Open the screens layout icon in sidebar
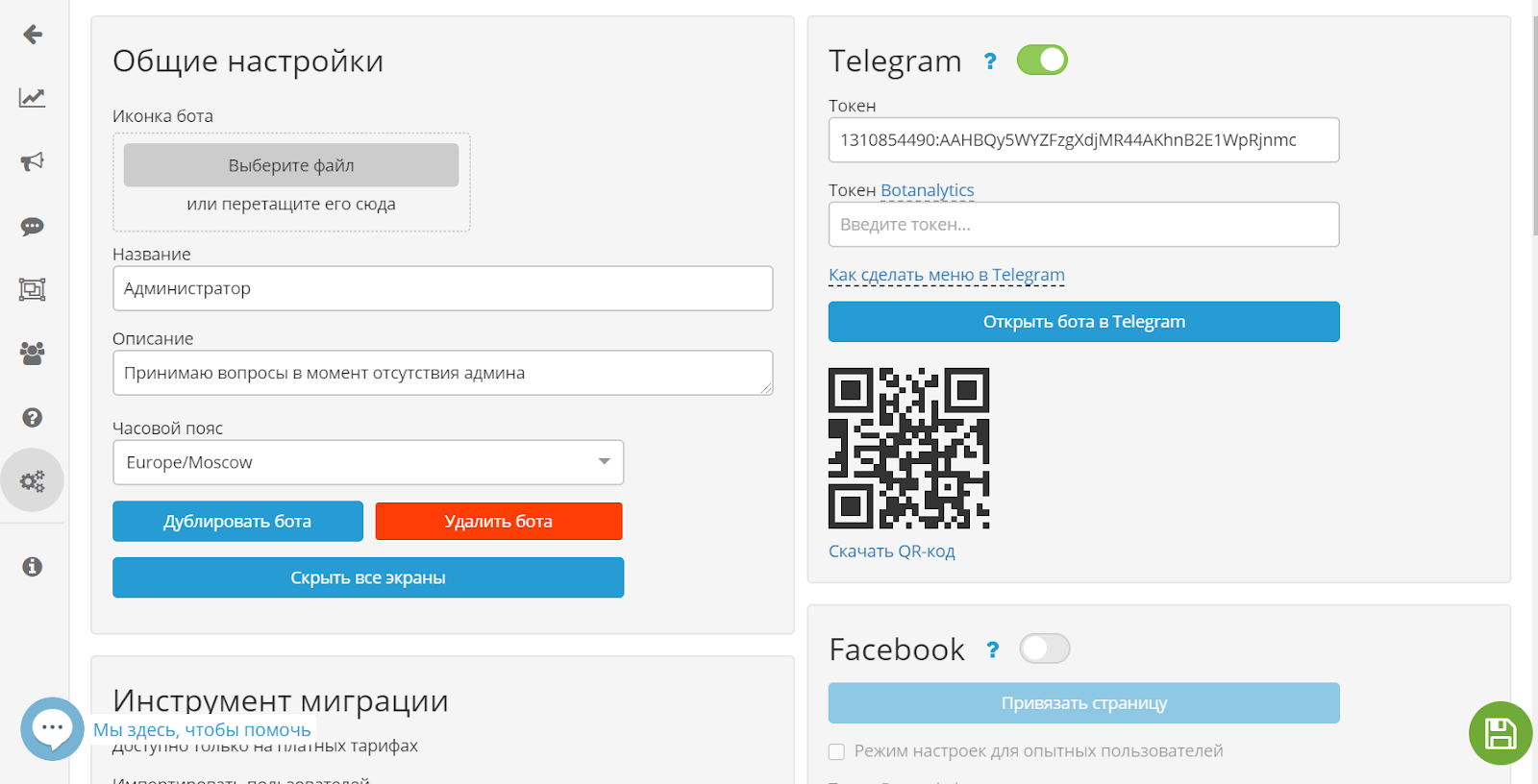 32,289
